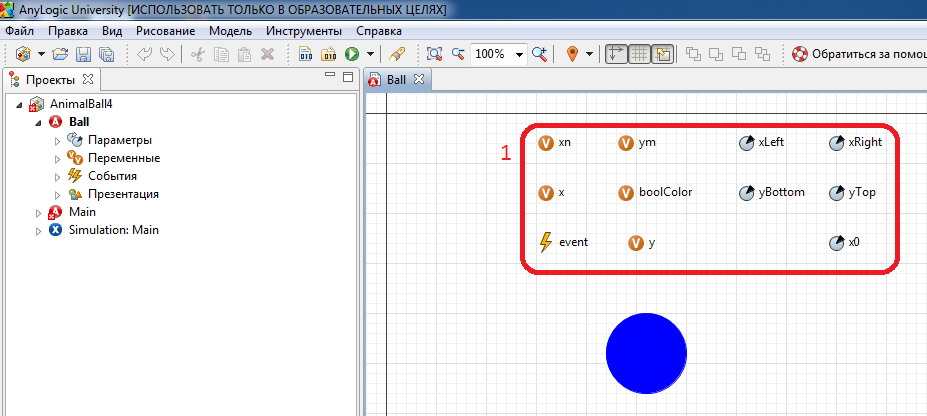The image size is (927, 416).
Task: Expand the События tree node
Action: click(57, 177)
